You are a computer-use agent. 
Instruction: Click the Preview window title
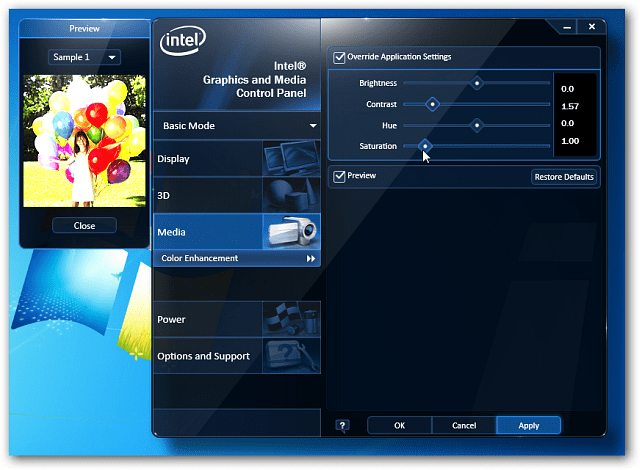84,29
